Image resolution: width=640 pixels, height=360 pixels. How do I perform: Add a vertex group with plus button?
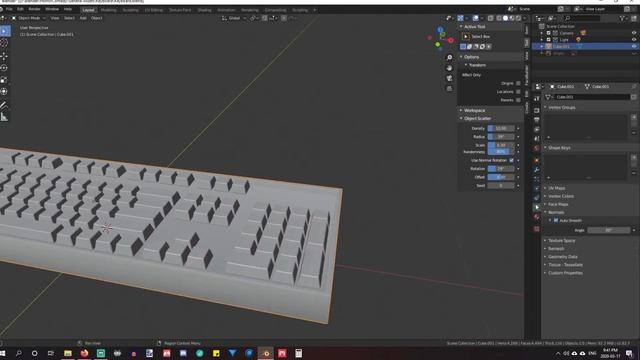(x=634, y=117)
